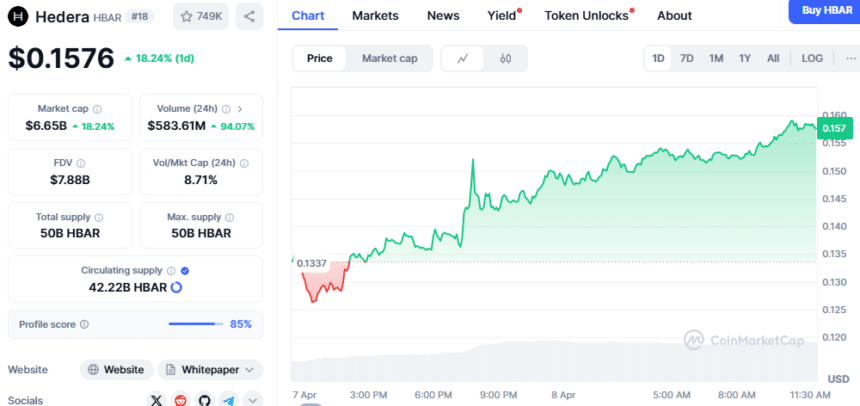Set chart range to 7D
Viewport: 860px width, 406px height.
(x=687, y=58)
